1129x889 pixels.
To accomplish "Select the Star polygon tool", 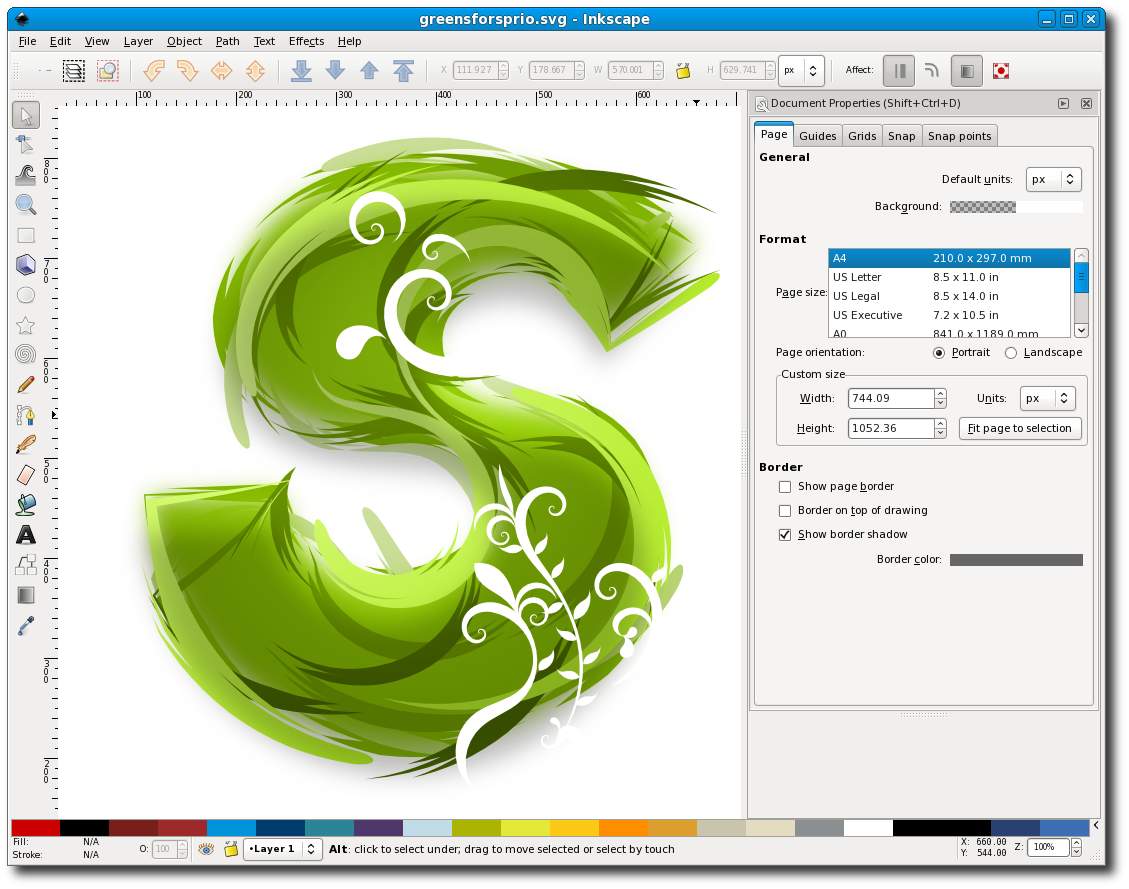I will 25,325.
